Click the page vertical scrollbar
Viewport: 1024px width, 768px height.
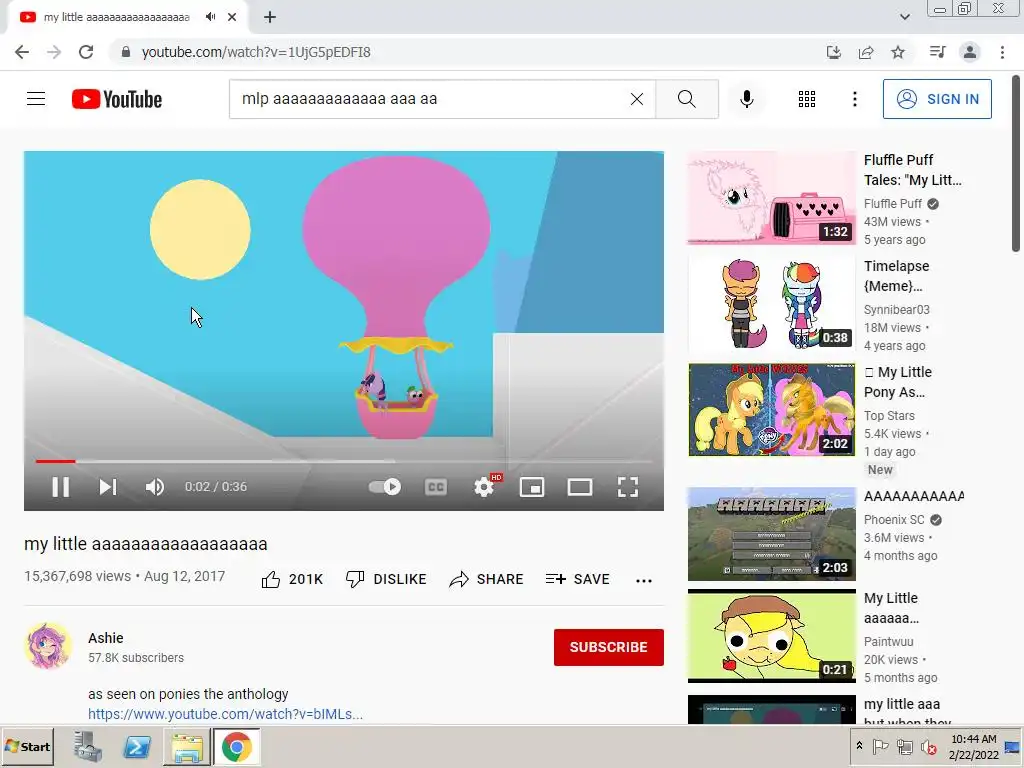1015,163
